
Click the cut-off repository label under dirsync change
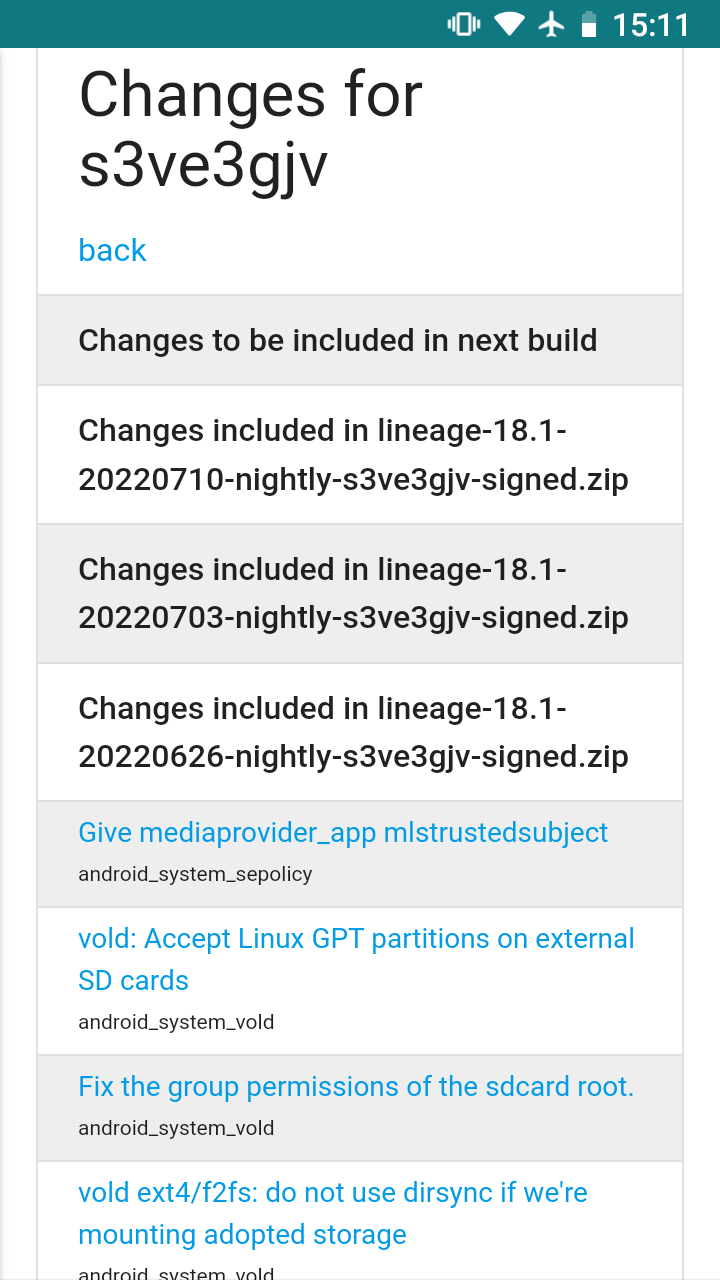point(176,1274)
